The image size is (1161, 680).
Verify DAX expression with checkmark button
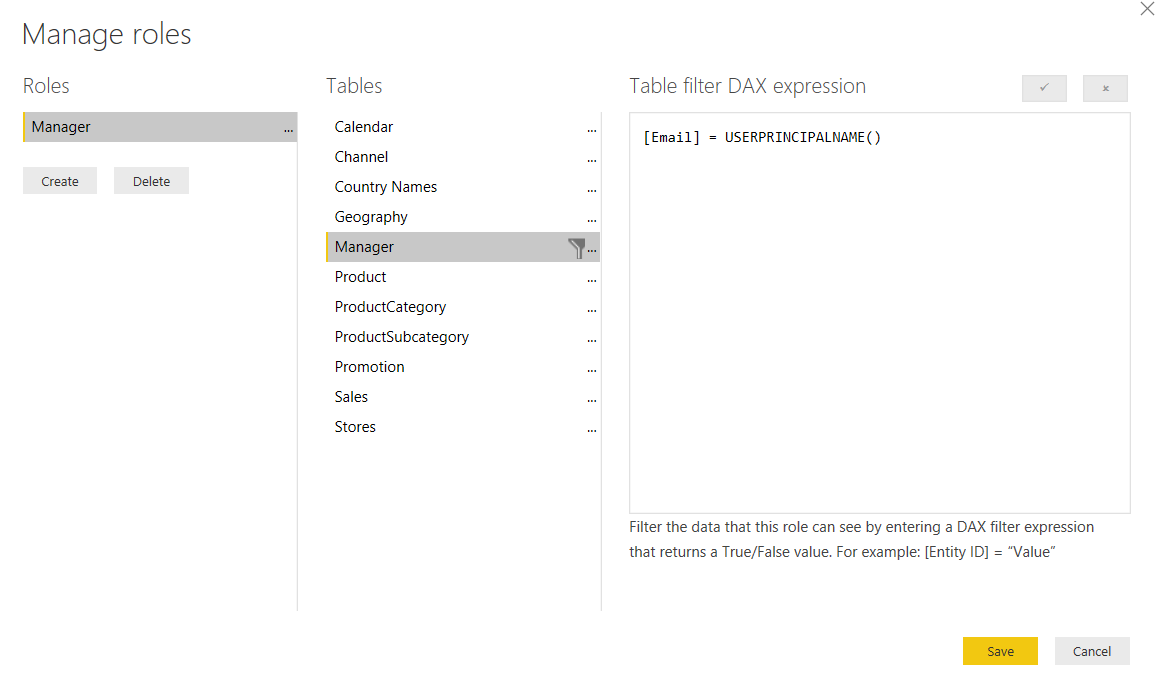1044,88
